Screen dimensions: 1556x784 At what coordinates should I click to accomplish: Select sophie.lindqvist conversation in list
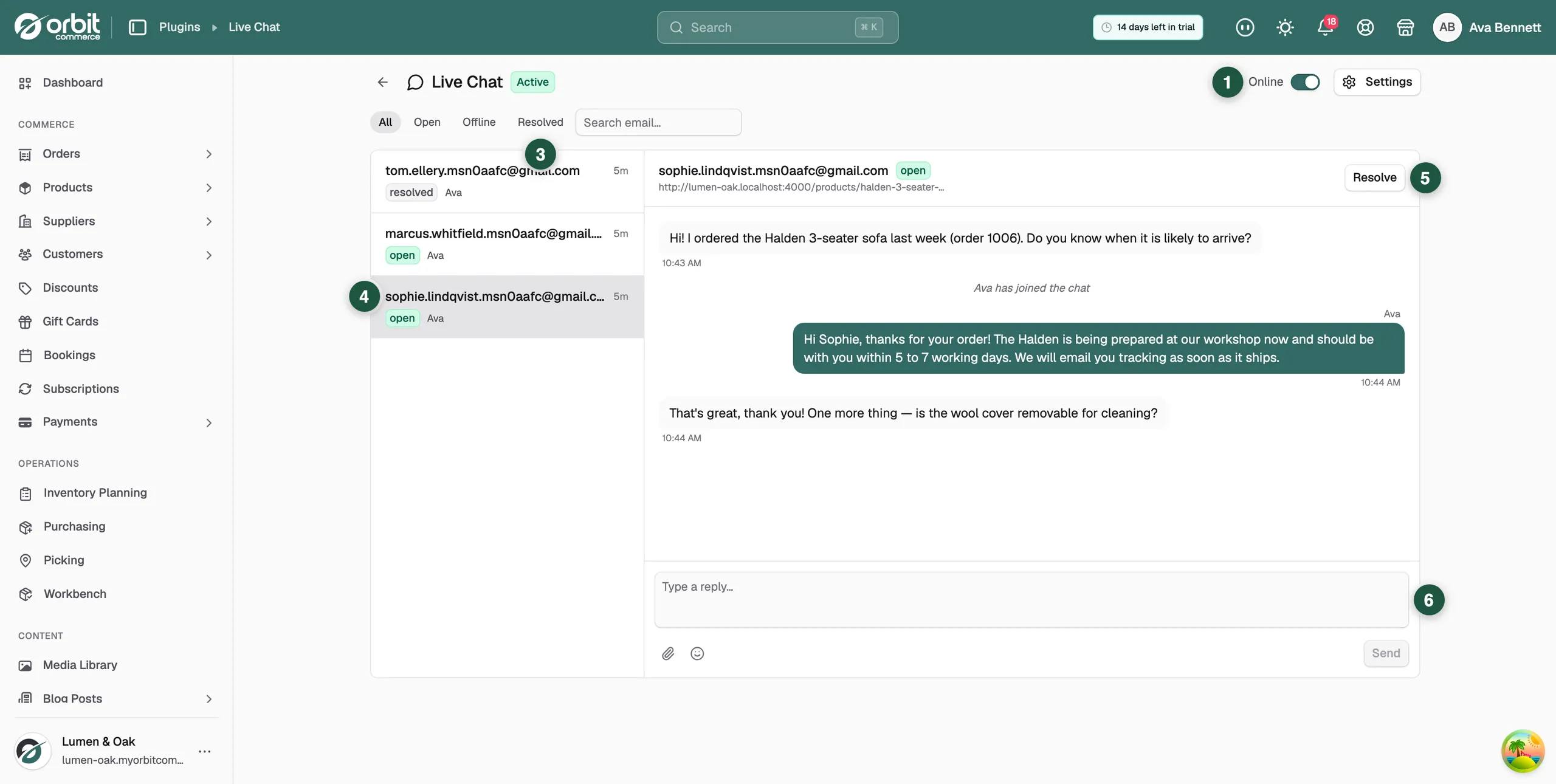(507, 307)
